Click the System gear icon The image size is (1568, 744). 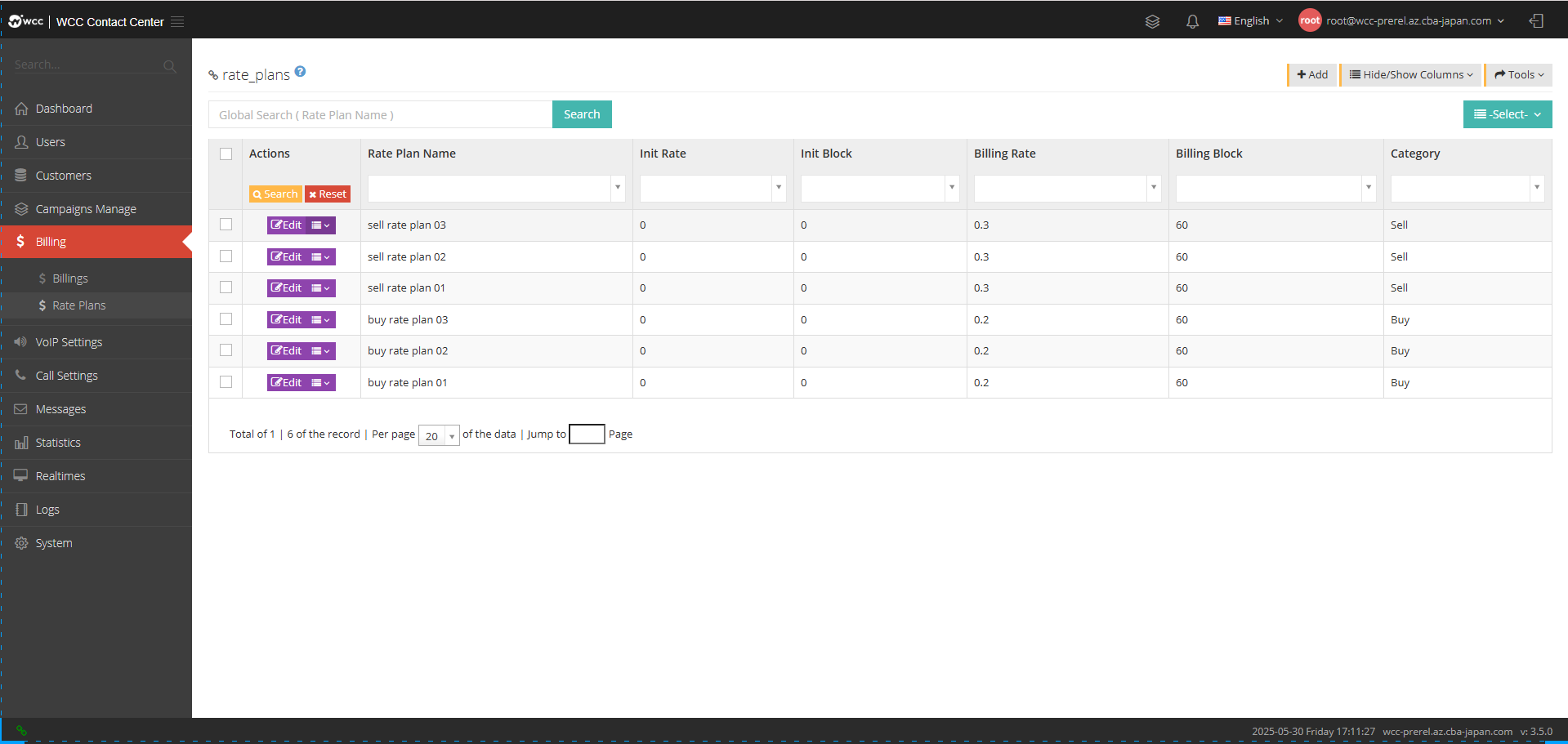pyautogui.click(x=21, y=543)
